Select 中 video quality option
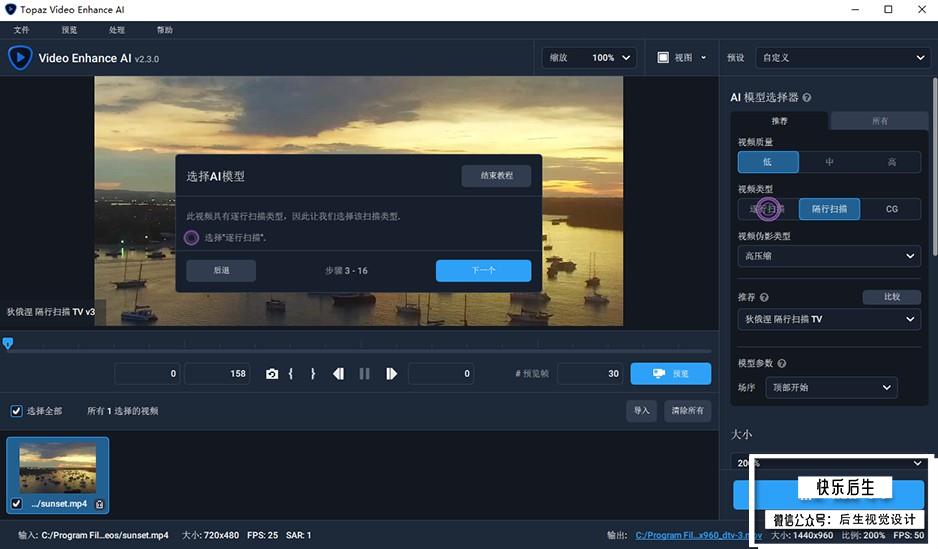The image size is (938, 549). [829, 162]
